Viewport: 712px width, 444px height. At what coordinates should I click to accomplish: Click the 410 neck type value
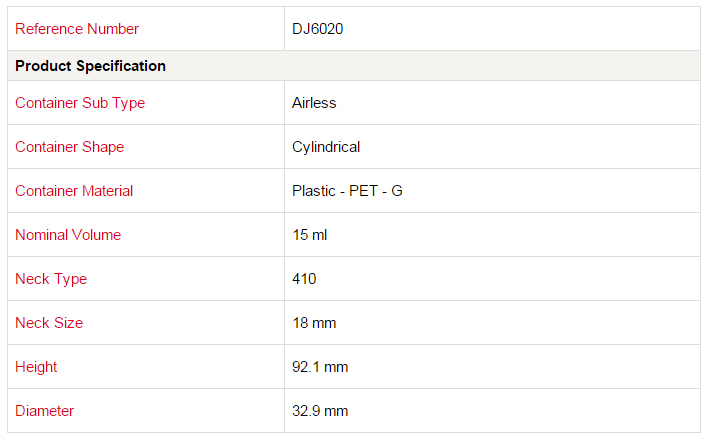(x=304, y=279)
